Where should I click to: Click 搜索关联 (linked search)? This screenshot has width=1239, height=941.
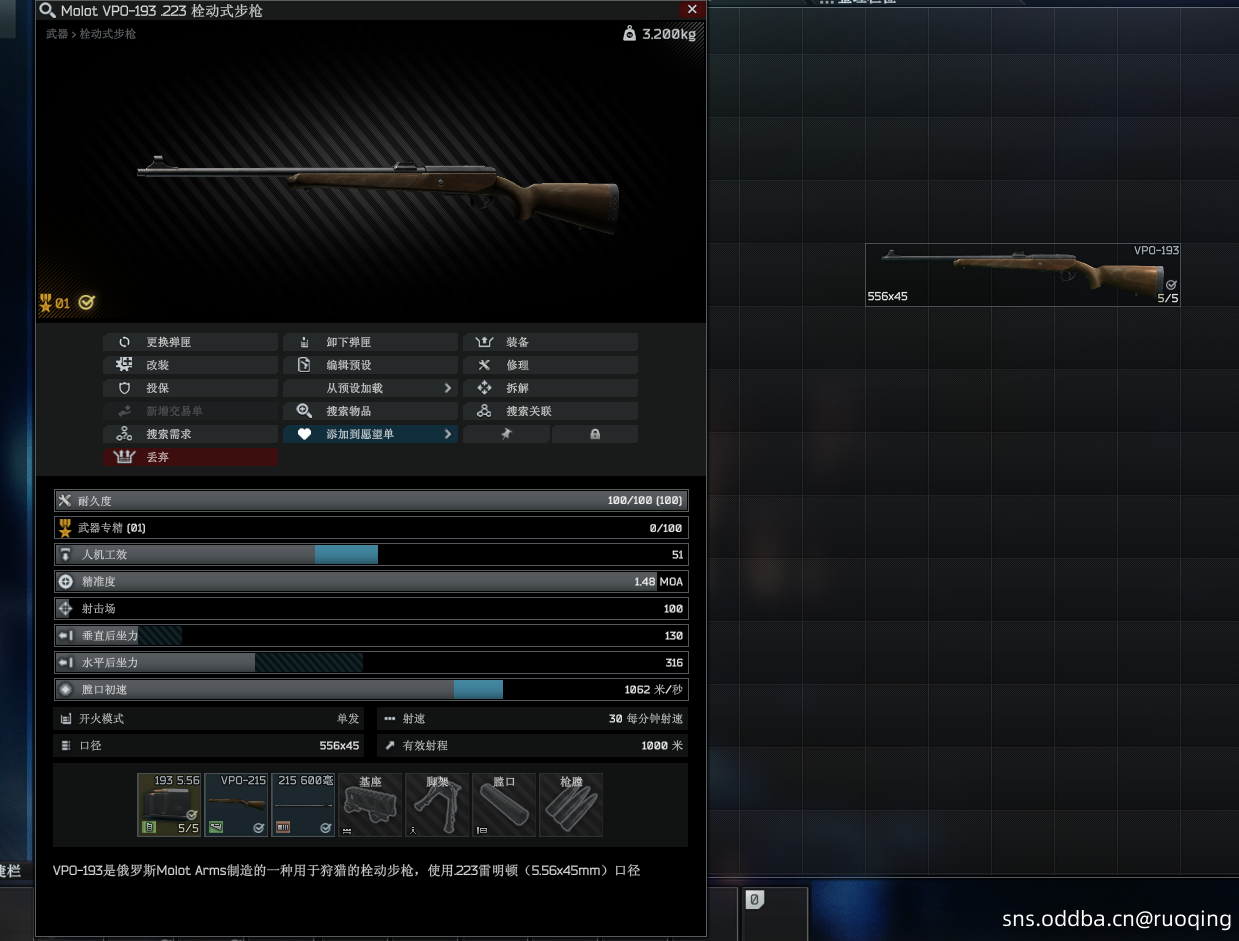coord(550,411)
